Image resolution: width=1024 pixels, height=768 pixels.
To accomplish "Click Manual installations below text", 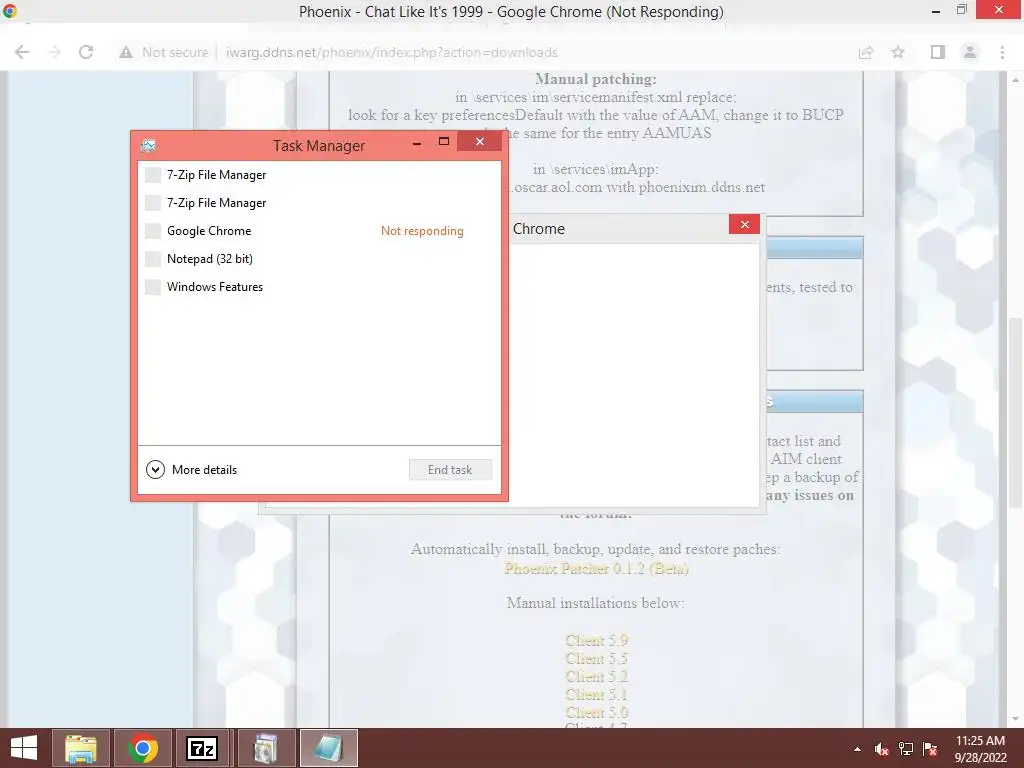I will pos(595,603).
